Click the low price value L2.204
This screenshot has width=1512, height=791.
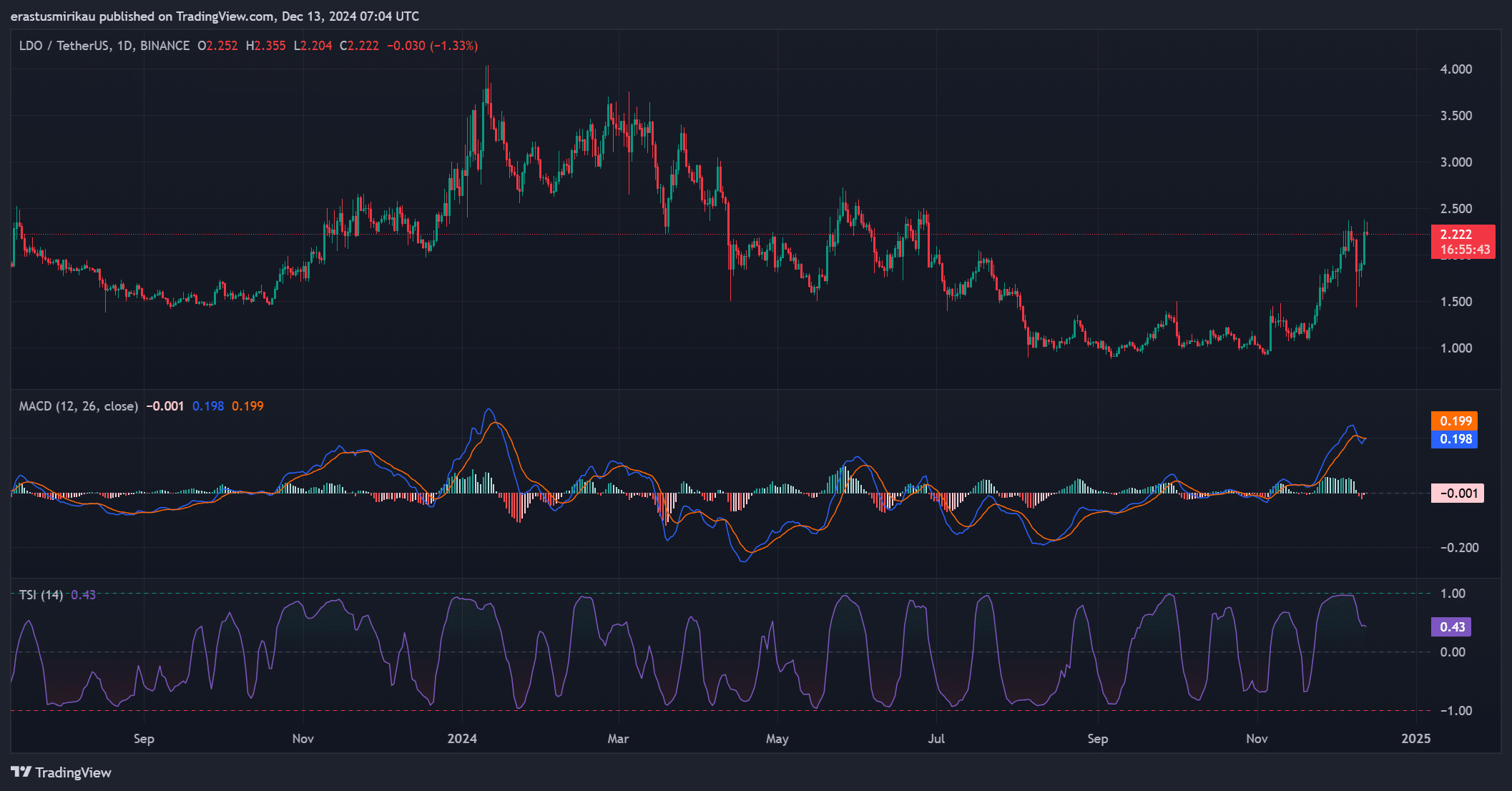click(x=313, y=46)
